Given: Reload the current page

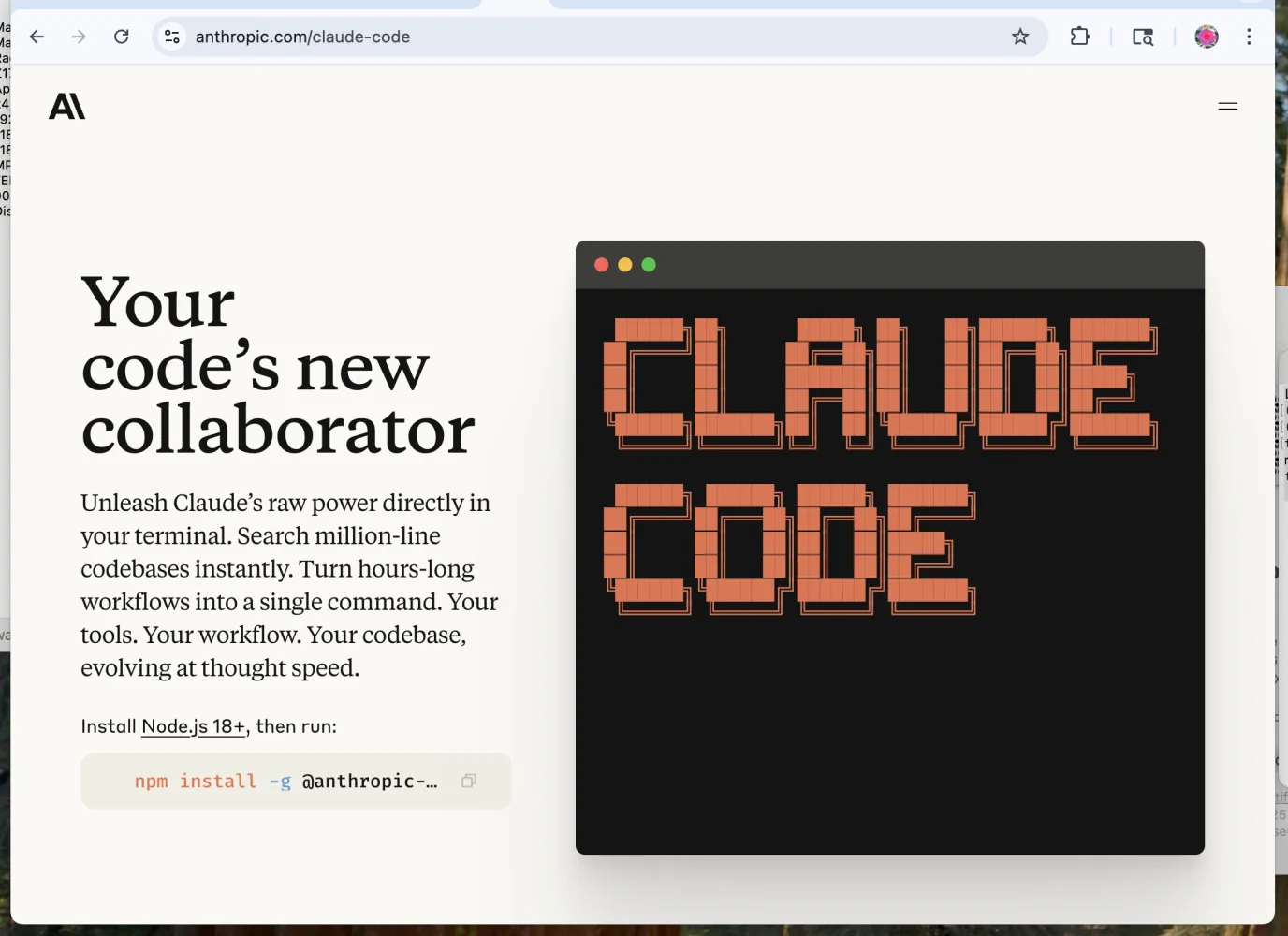Looking at the screenshot, I should 122,37.
